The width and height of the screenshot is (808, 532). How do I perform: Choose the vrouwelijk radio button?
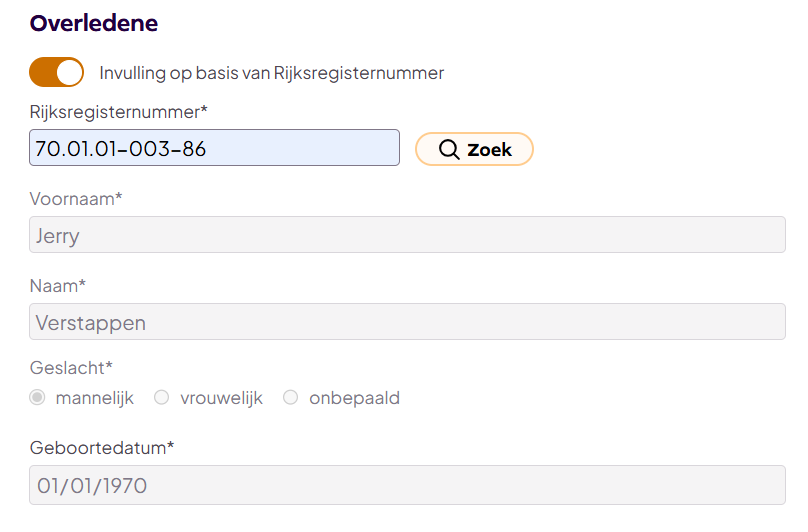(161, 398)
